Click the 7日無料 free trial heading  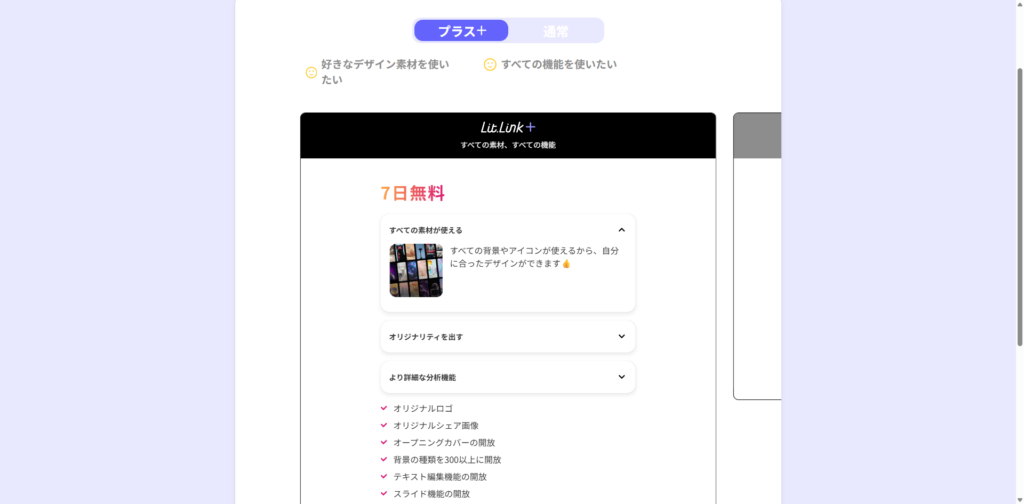tap(412, 193)
